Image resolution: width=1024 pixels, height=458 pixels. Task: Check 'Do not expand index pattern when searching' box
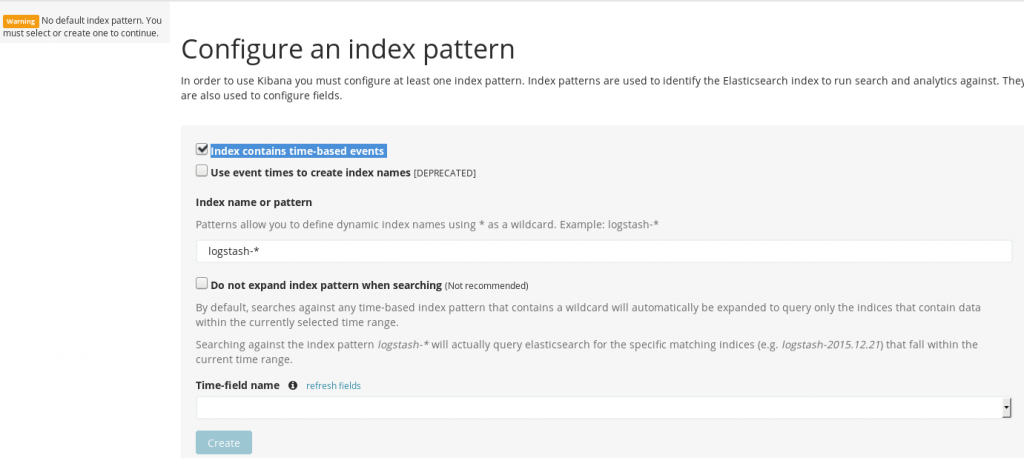click(202, 284)
